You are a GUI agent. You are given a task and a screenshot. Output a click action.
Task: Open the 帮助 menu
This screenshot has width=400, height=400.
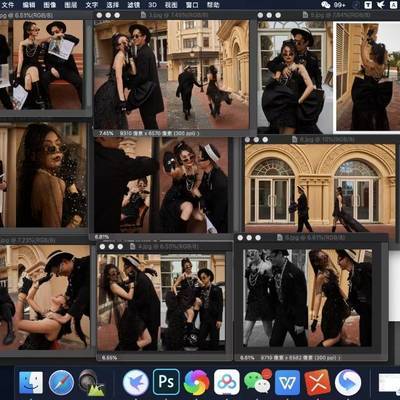click(213, 5)
